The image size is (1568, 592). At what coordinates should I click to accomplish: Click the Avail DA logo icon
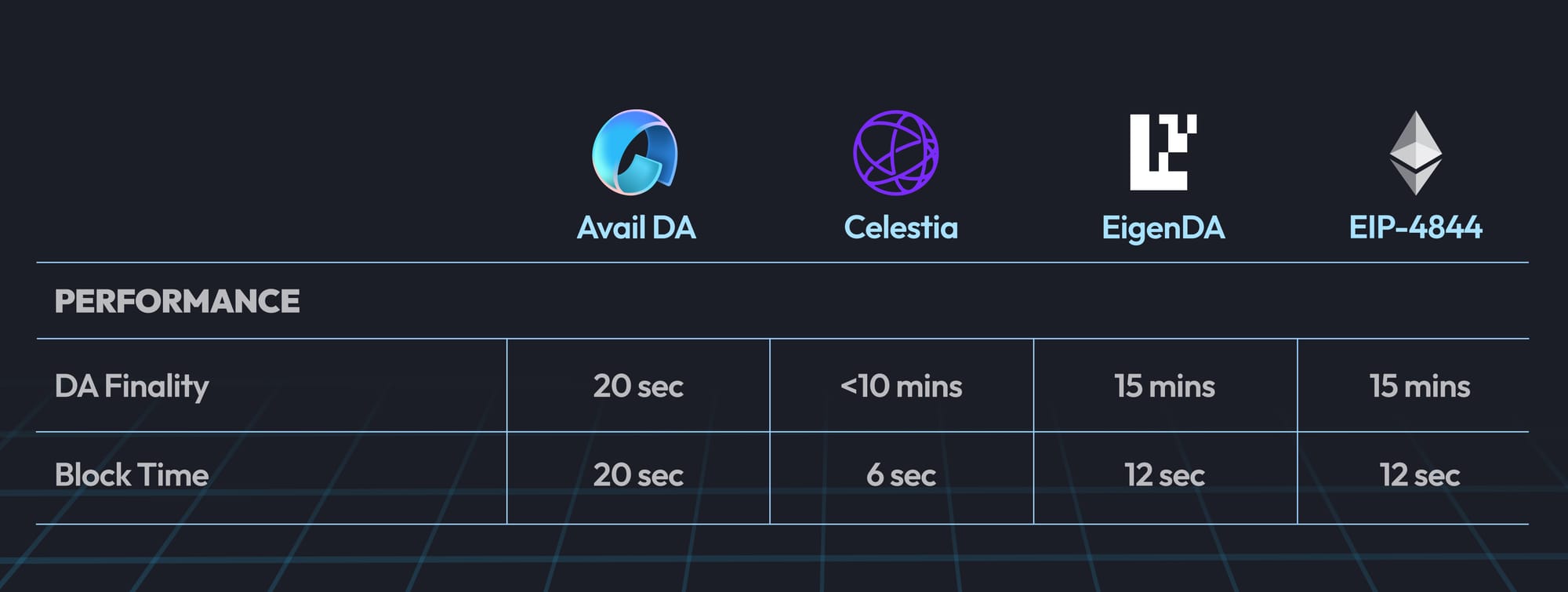(x=635, y=152)
